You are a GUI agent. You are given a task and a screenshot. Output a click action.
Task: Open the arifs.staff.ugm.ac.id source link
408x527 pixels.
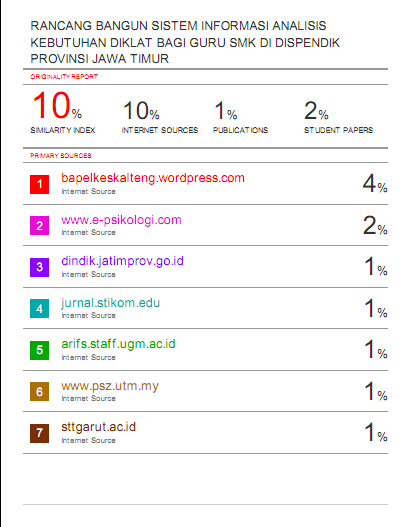pos(118,344)
